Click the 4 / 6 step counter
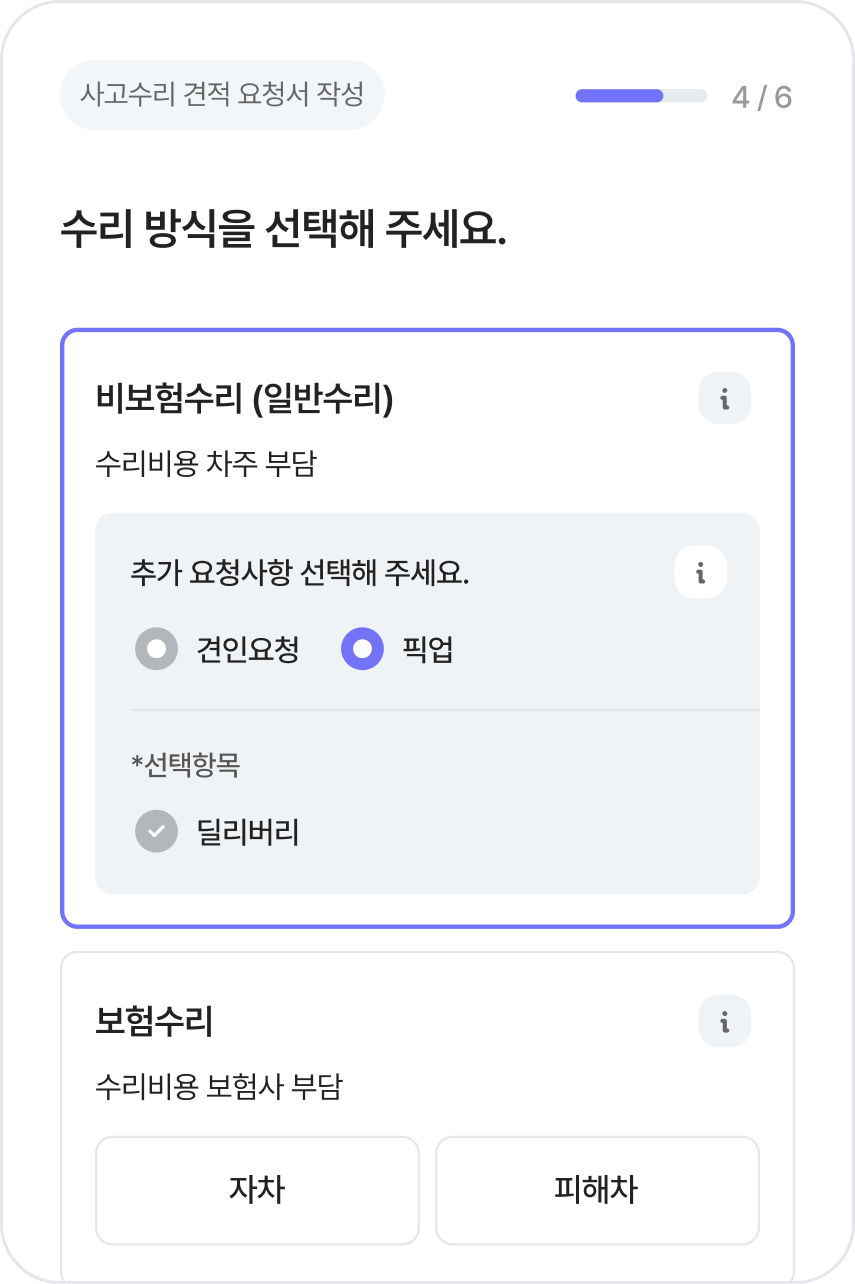Viewport: 855px width, 1284px height. click(761, 97)
